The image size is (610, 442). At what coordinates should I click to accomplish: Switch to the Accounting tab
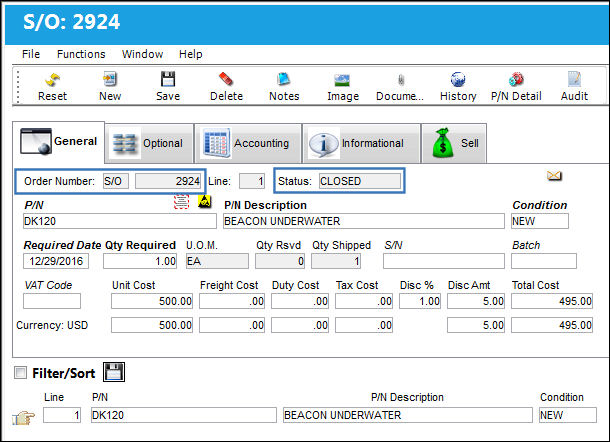coord(248,143)
